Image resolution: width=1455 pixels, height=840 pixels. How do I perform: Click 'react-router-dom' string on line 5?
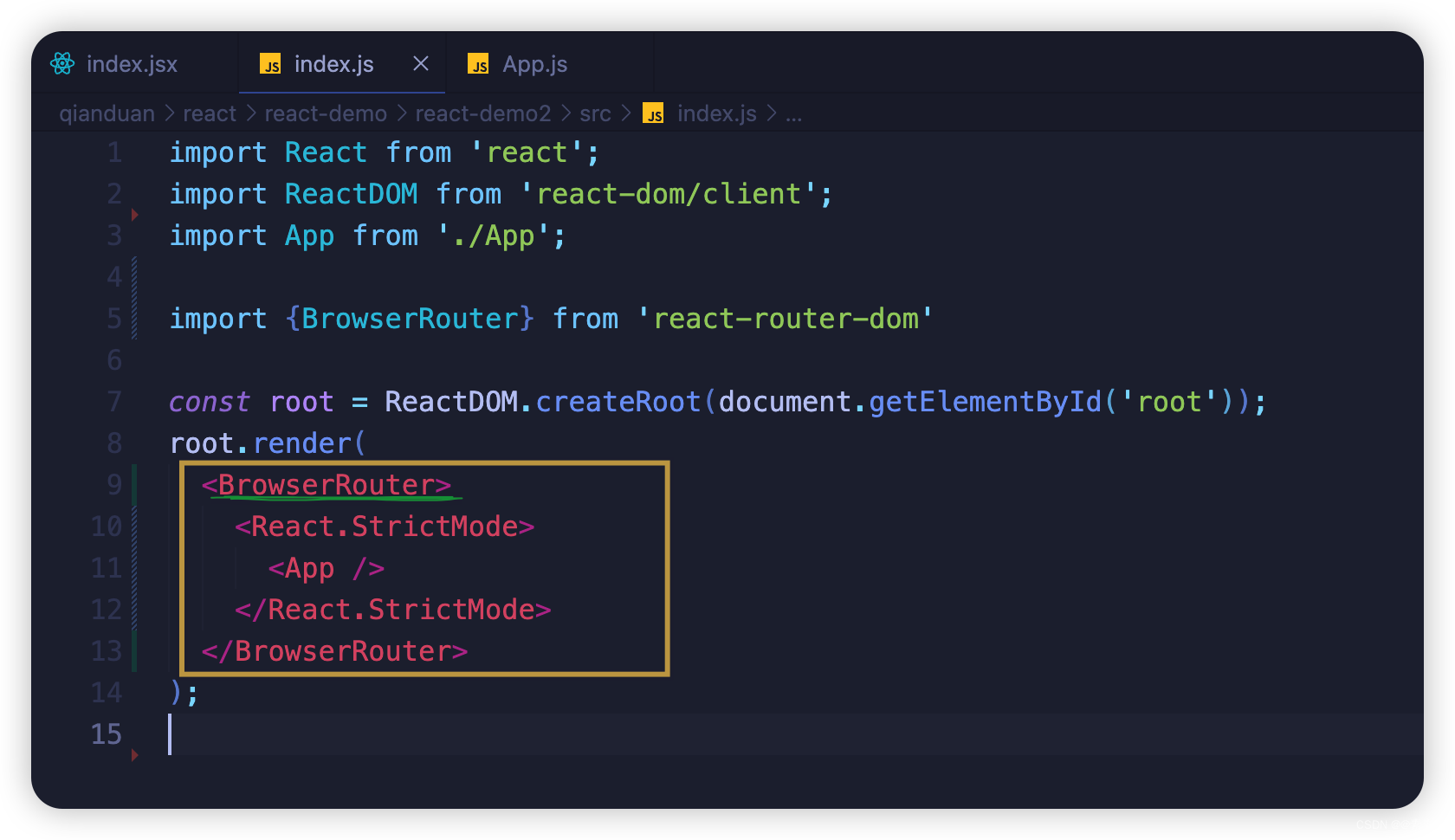click(786, 319)
